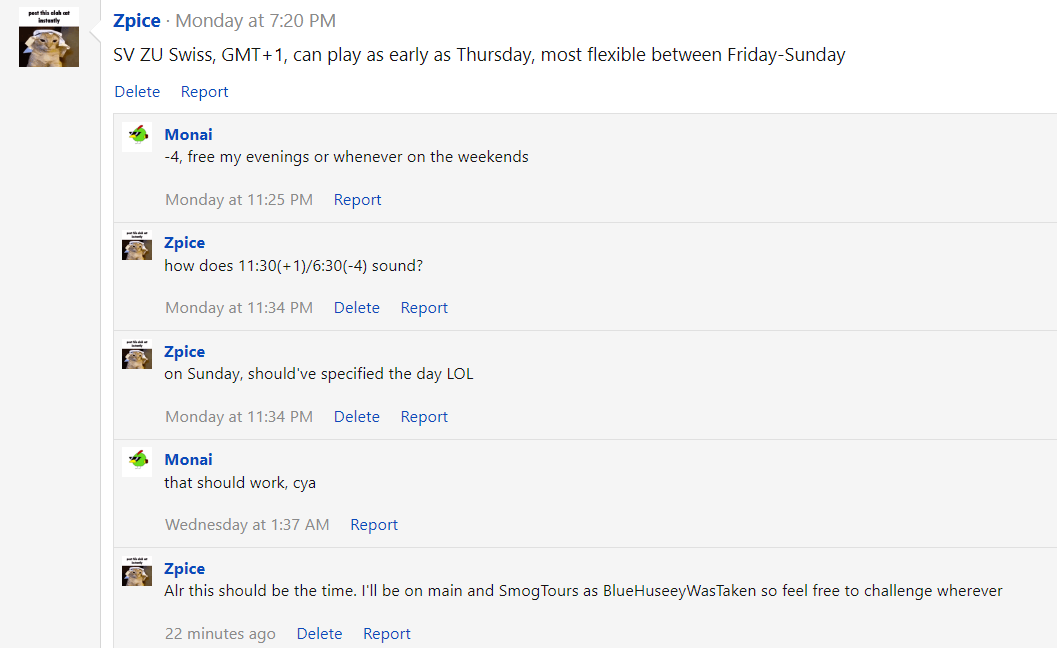The width and height of the screenshot is (1057, 648).
Task: Delete the main SV ZU Swiss post
Action: tap(138, 92)
